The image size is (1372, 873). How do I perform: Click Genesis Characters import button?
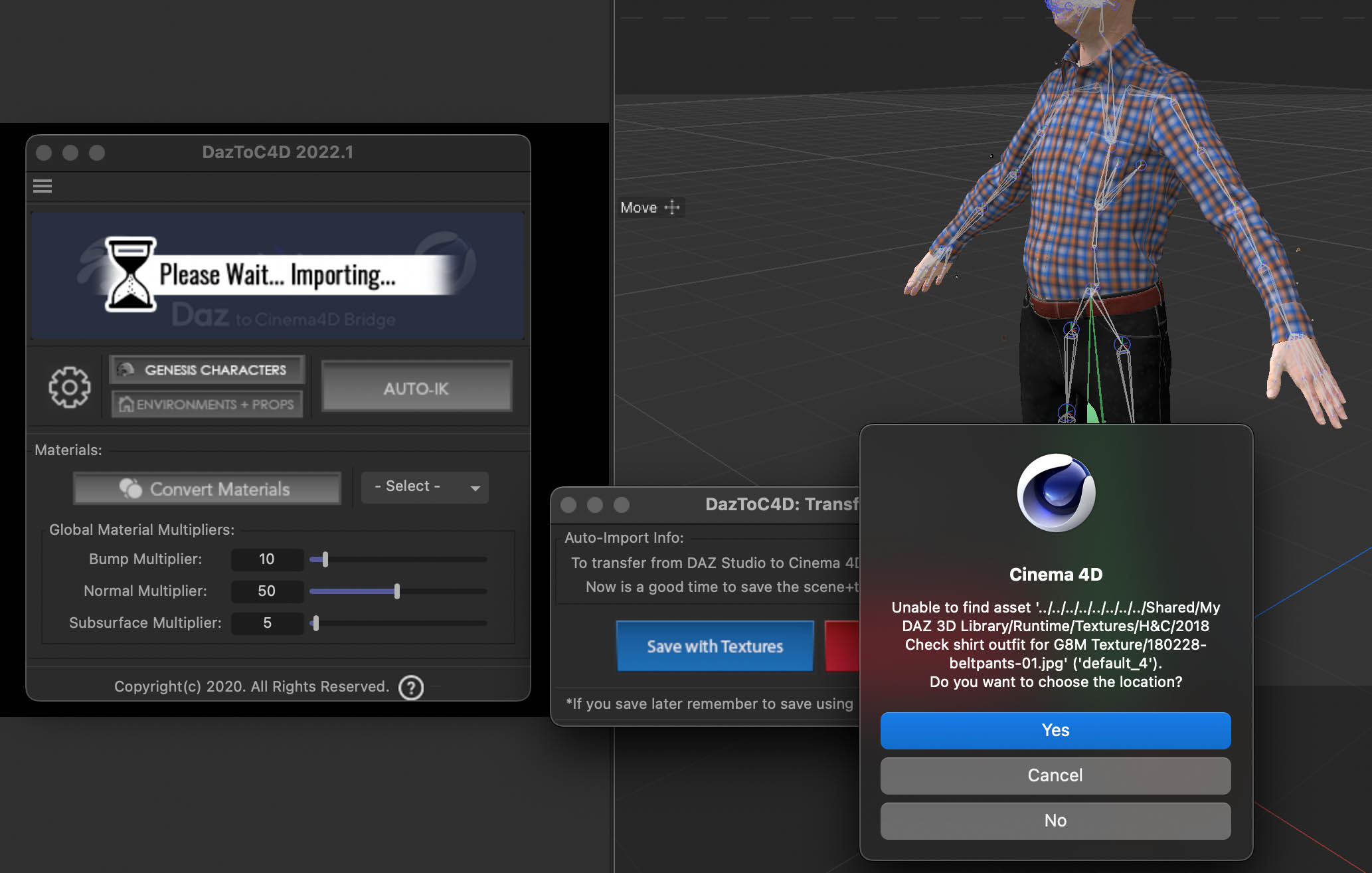tap(207, 369)
